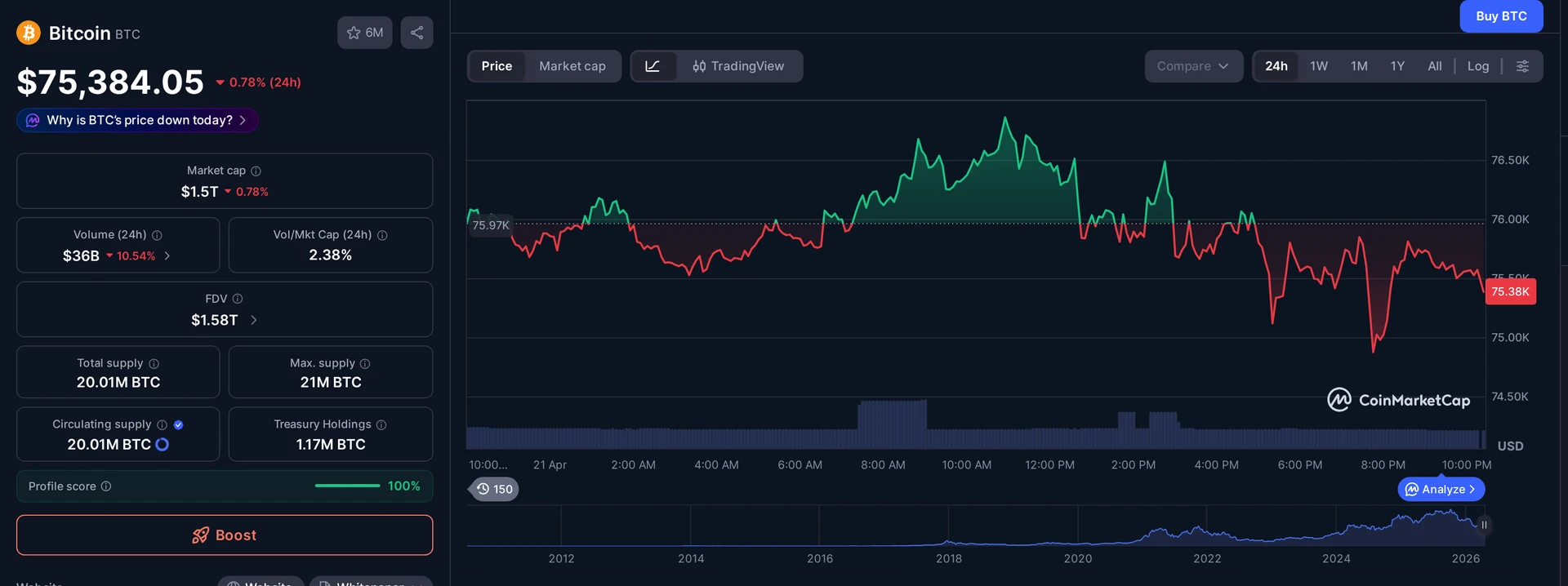This screenshot has width=1568, height=586.
Task: Click the 1.17M BTC treasury holdings value
Action: 331,445
